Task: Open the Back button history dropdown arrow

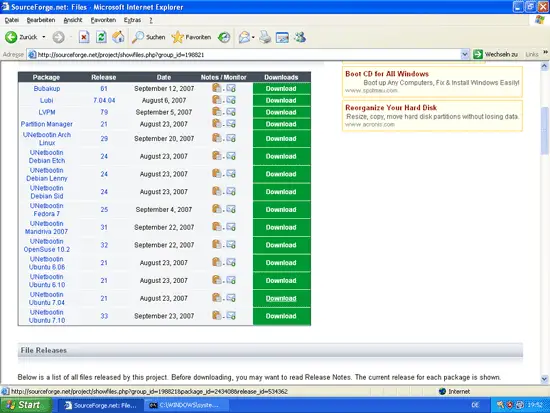Action: pyautogui.click(x=44, y=37)
